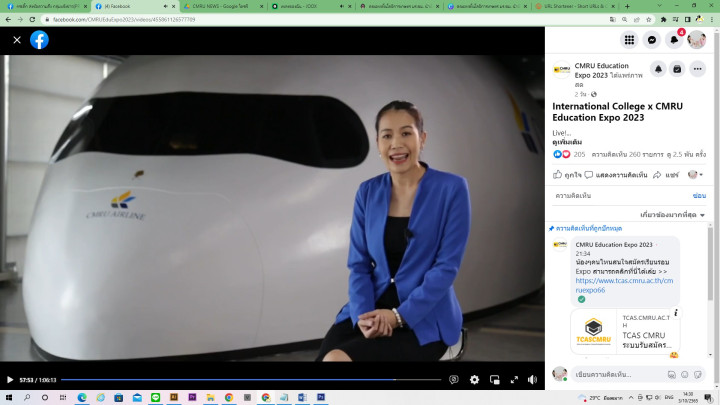Insert a GIF into comment
Screen dimensions: 720x405
pyautogui.click(x=672, y=375)
